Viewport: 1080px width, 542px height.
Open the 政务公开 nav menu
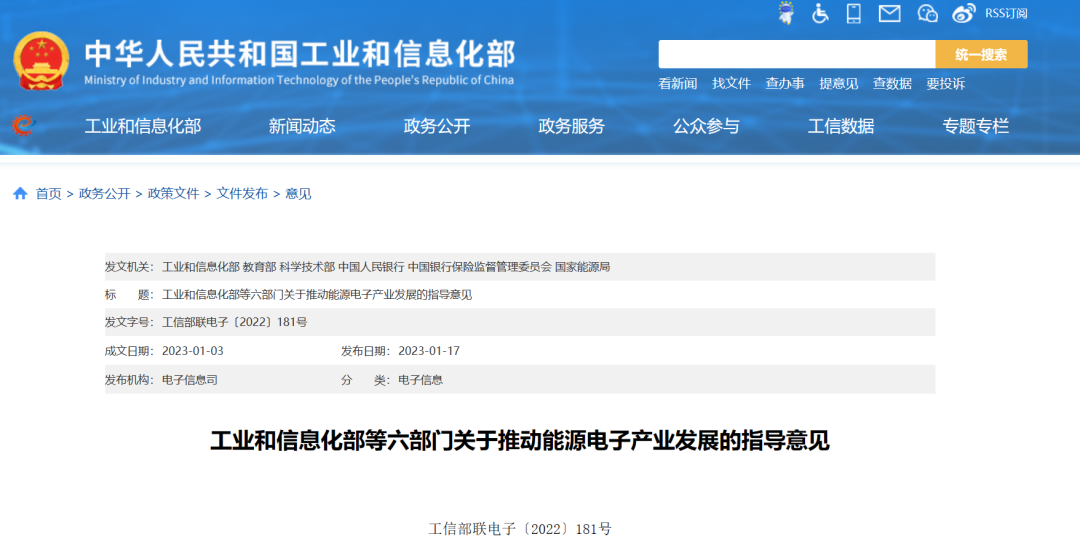pos(437,126)
